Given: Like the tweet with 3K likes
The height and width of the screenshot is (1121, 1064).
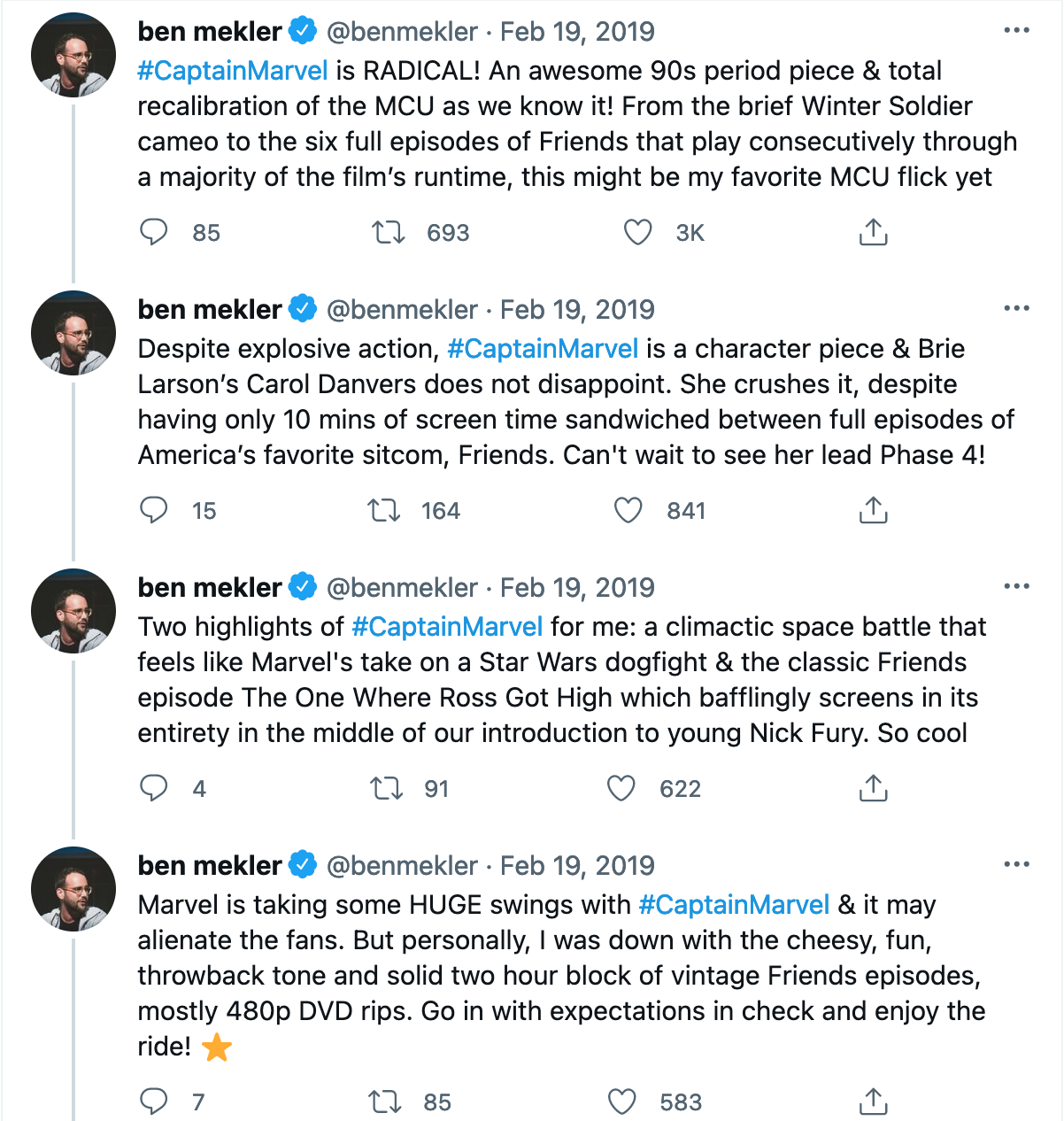Looking at the screenshot, I should point(638,232).
